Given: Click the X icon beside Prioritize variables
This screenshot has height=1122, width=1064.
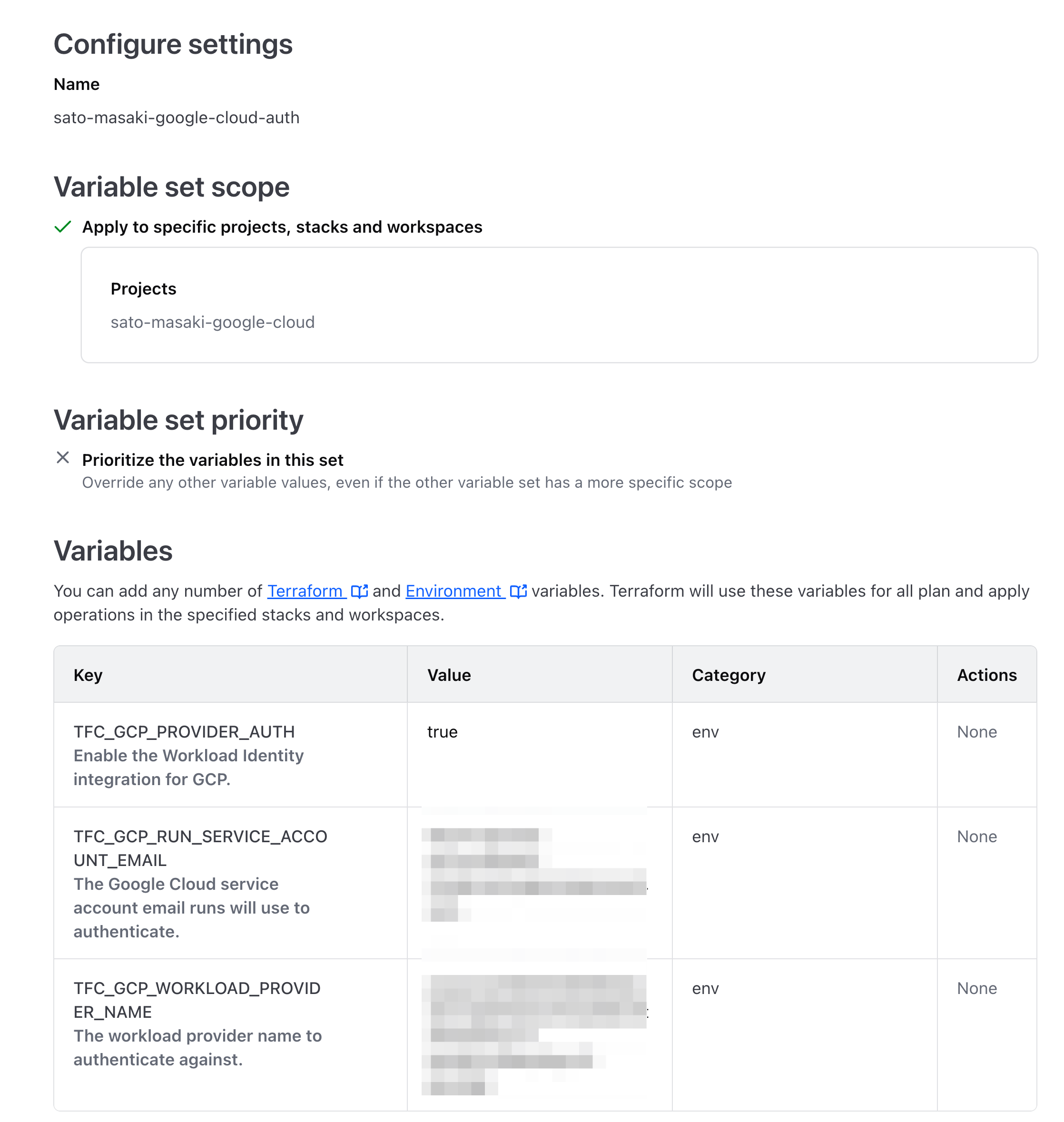Looking at the screenshot, I should (x=63, y=458).
